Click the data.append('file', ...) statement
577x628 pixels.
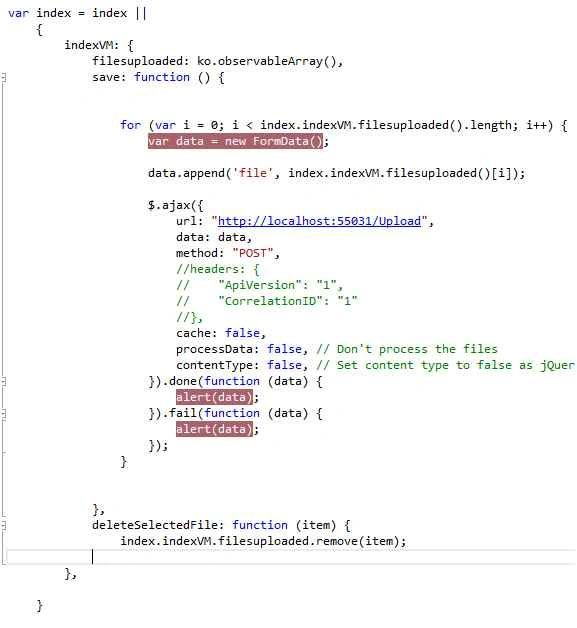coord(336,173)
